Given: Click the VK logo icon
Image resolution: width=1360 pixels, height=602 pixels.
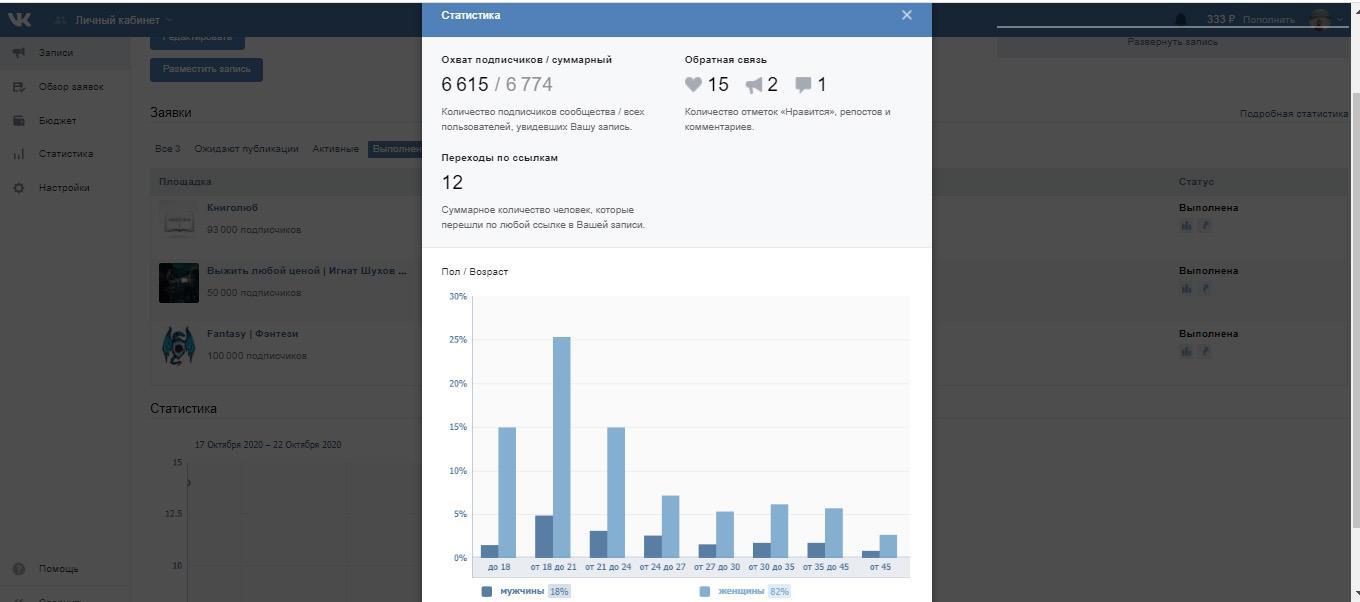Looking at the screenshot, I should 20,20.
